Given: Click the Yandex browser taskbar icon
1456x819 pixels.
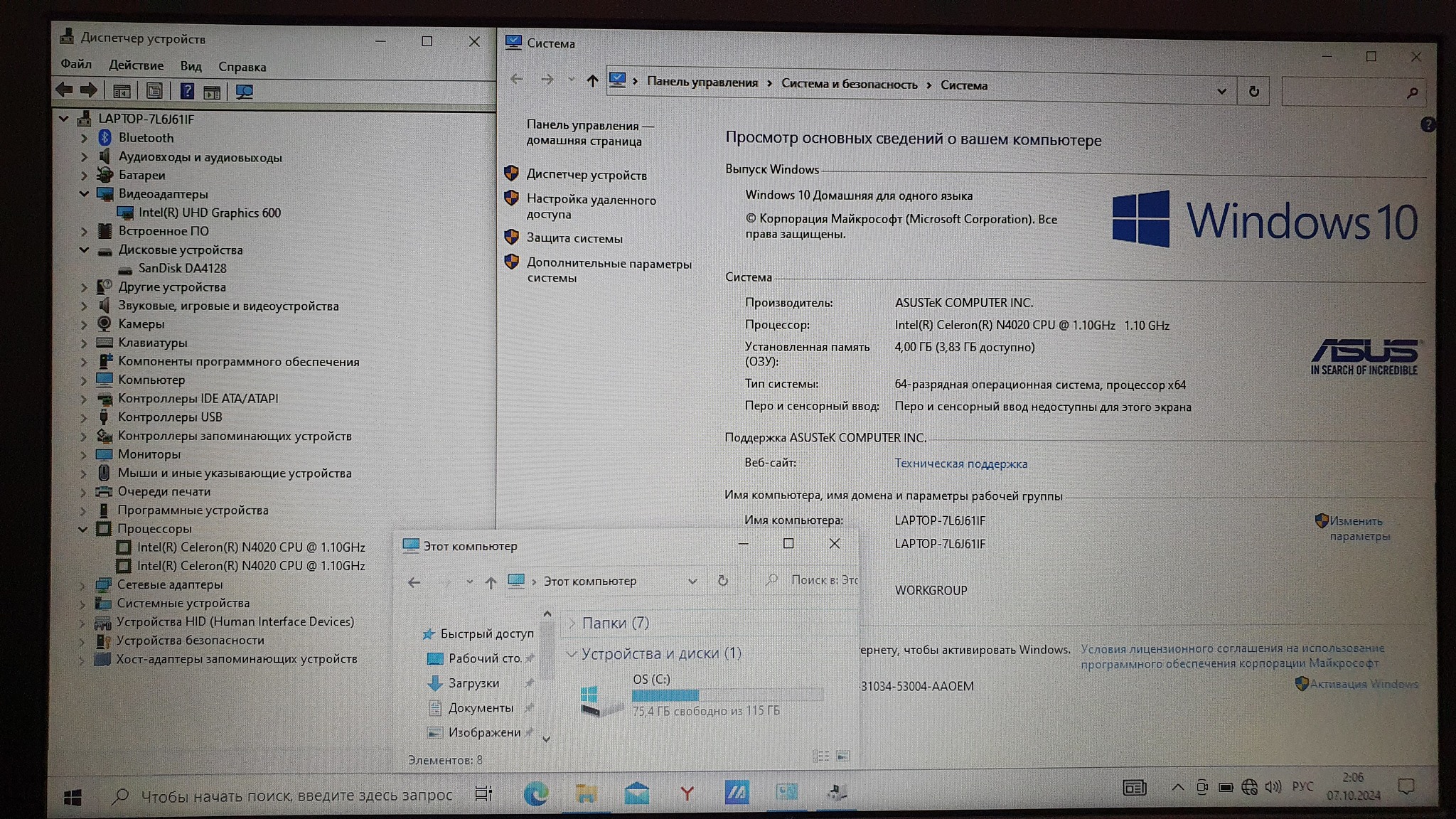Looking at the screenshot, I should pyautogui.click(x=687, y=793).
